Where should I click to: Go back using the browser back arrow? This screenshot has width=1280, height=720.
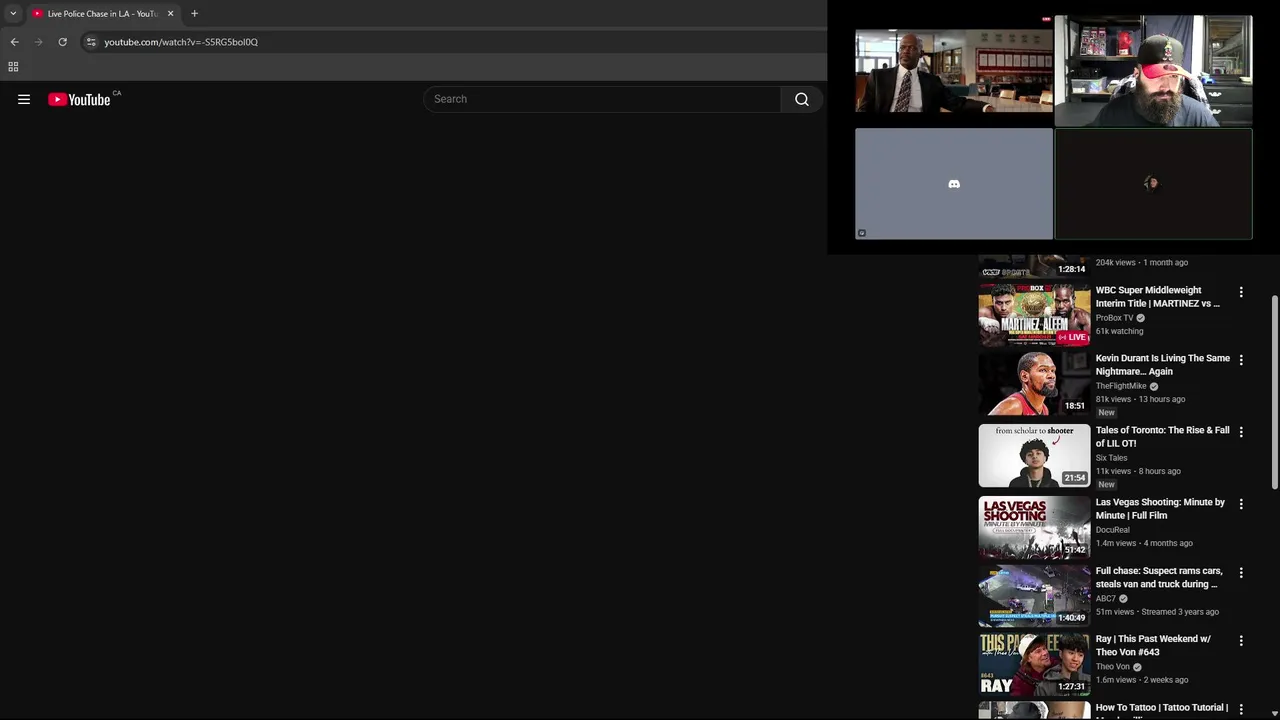(14, 42)
